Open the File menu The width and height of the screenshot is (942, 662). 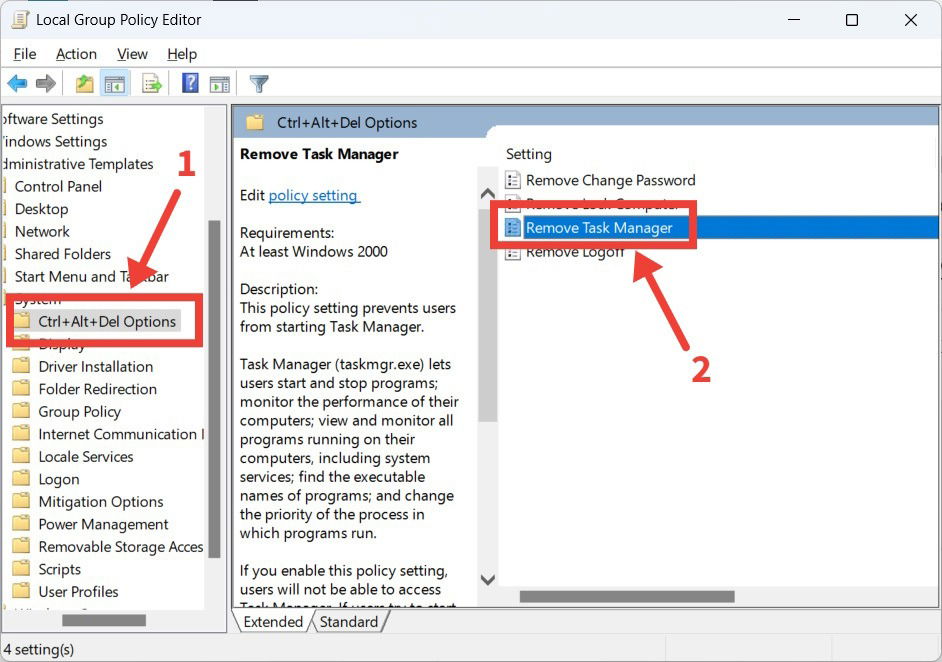pyautogui.click(x=25, y=54)
